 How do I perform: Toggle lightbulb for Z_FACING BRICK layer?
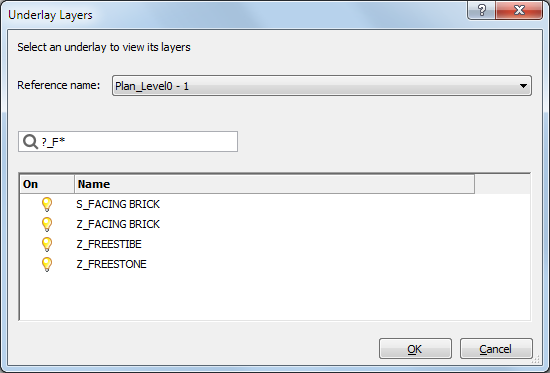47,224
